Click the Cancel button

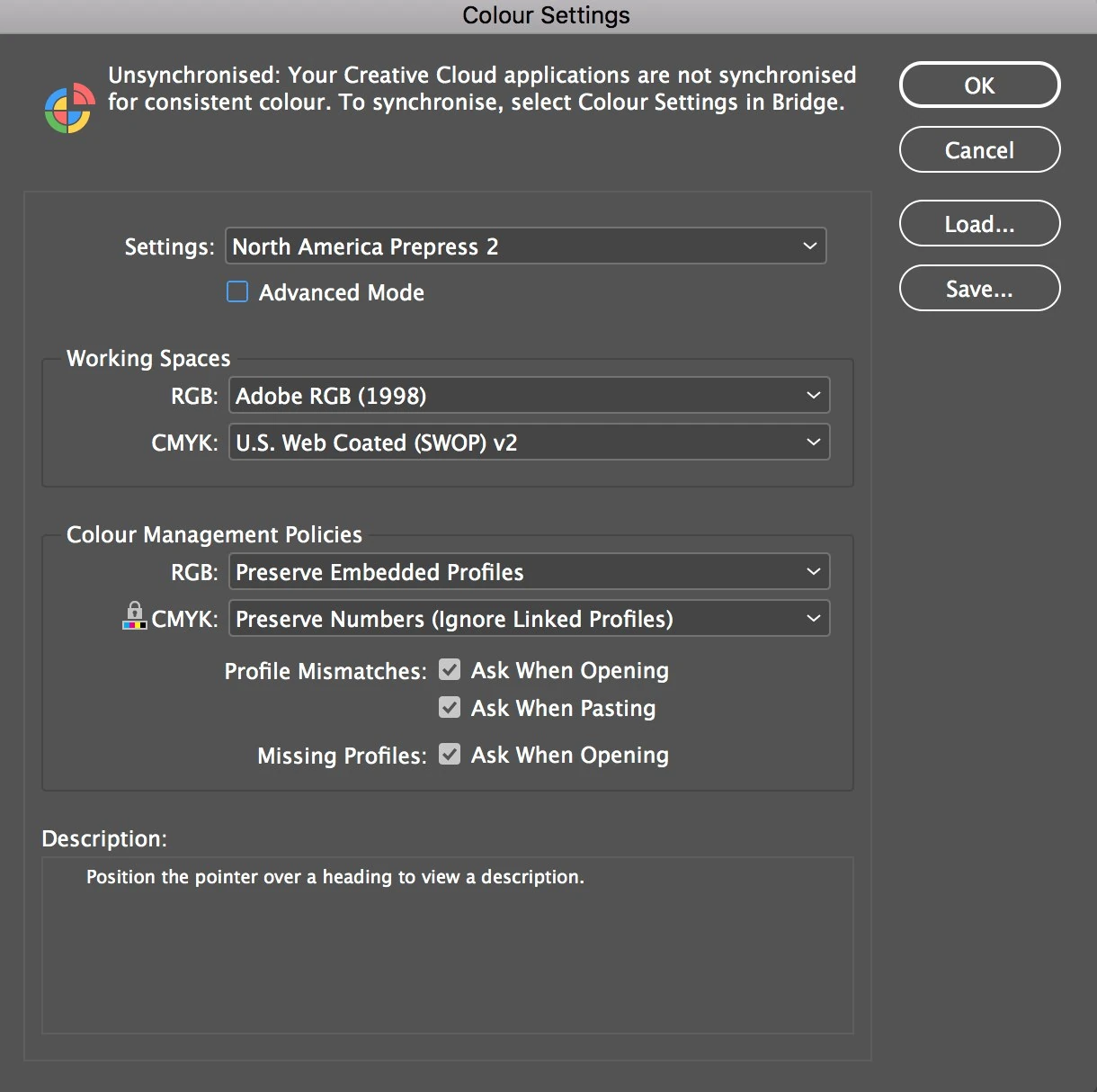[979, 150]
